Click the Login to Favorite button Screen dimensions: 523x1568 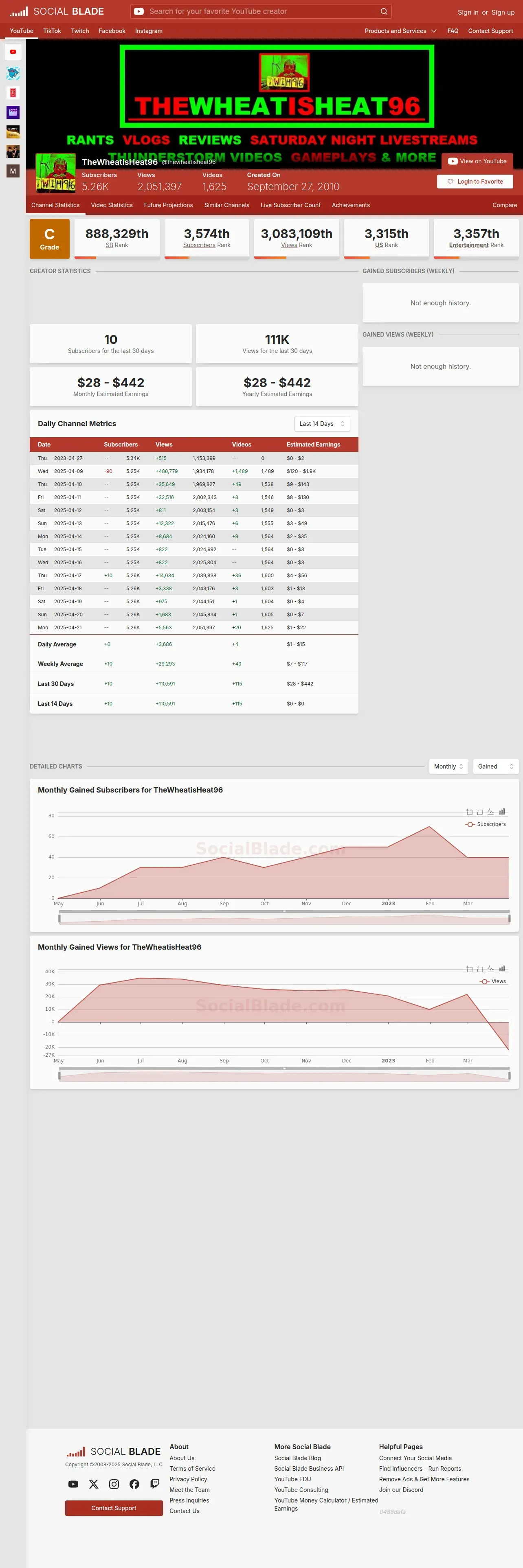click(475, 182)
